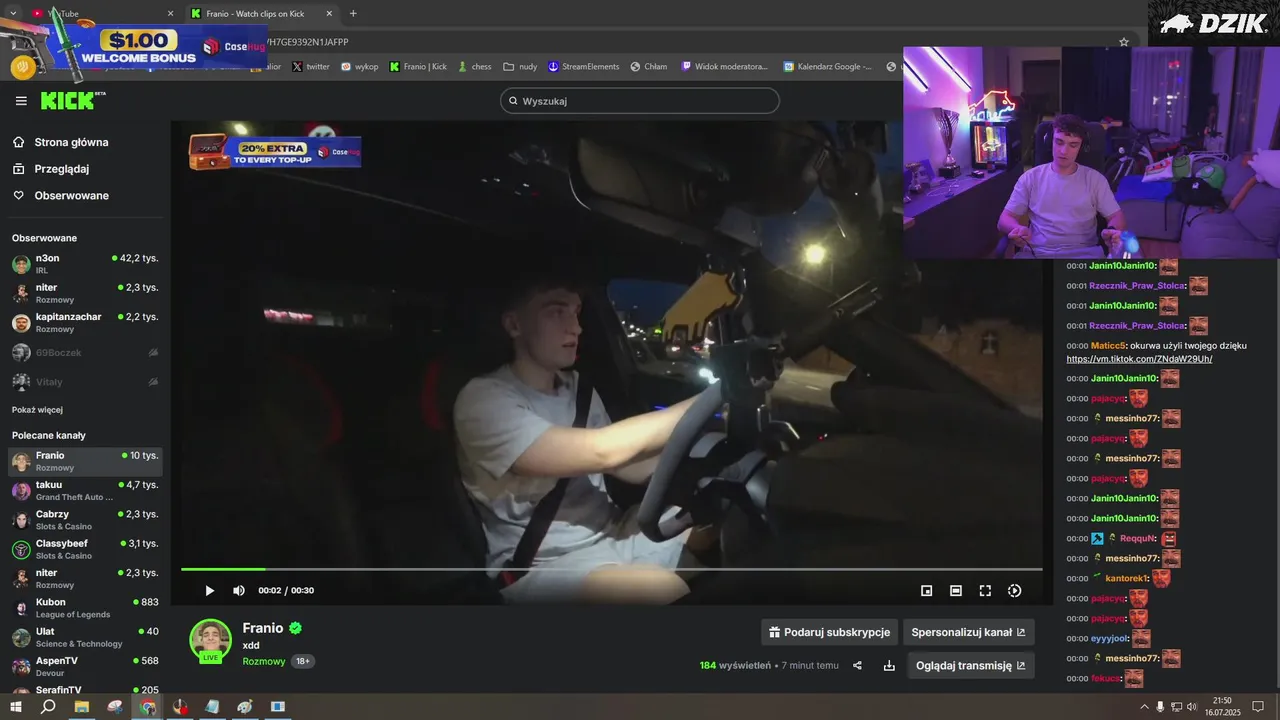Screen dimensions: 1280x720
Task: Switch to the YouTube browser tab
Action: coord(100,14)
